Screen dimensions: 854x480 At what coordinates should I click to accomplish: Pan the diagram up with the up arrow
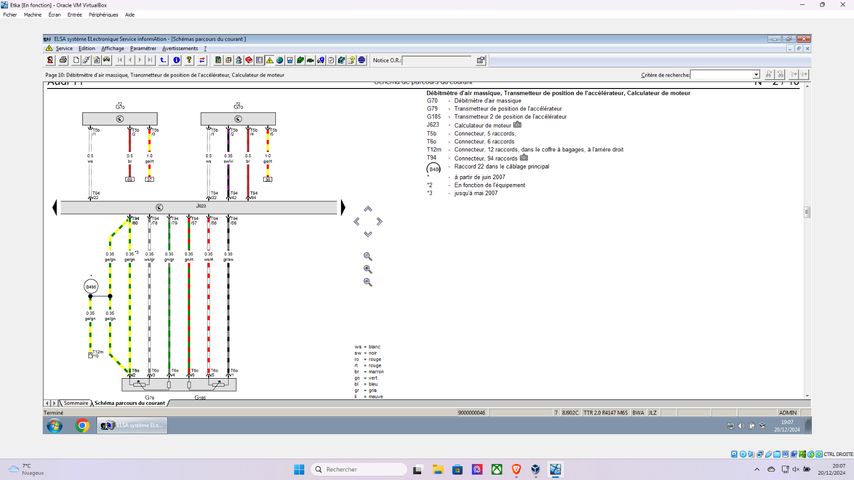coord(368,209)
